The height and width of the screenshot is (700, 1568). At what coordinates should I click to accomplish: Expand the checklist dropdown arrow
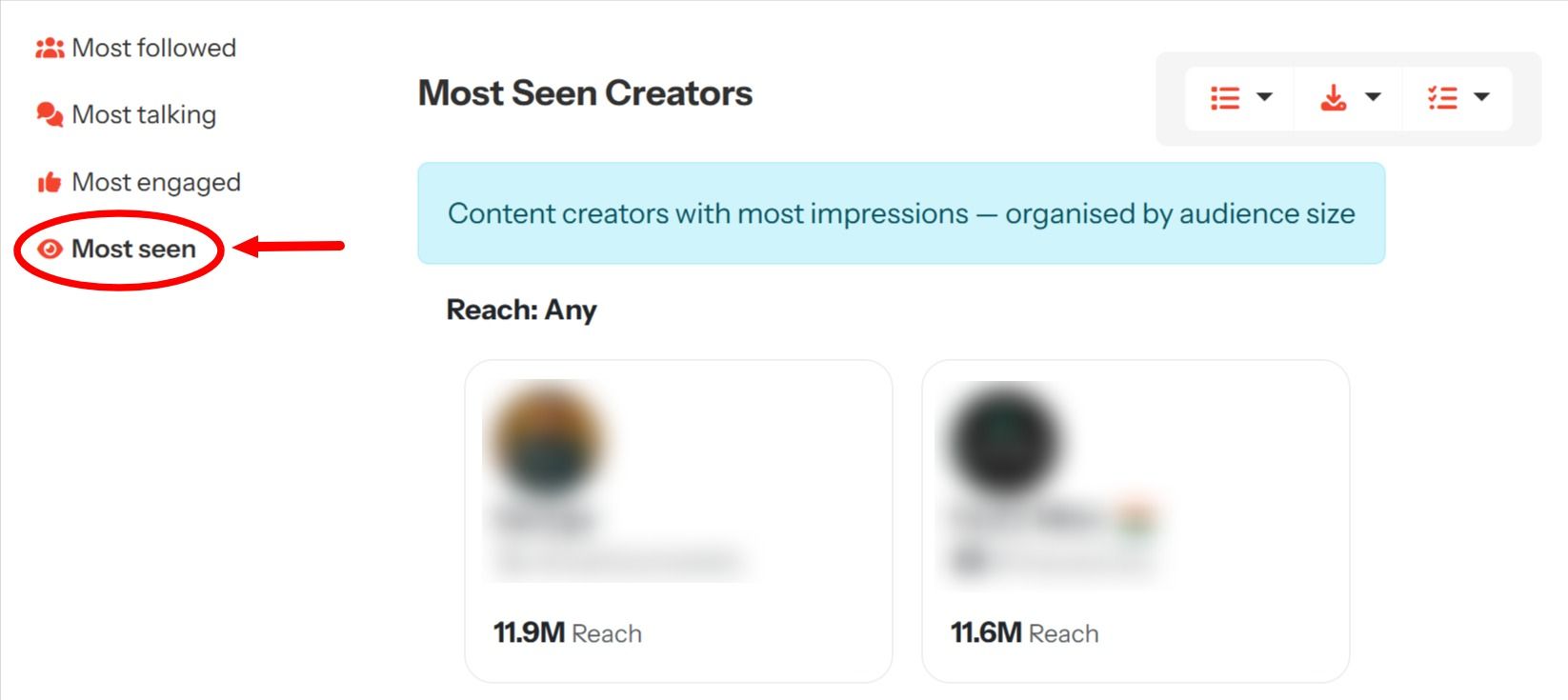pyautogui.click(x=1482, y=97)
